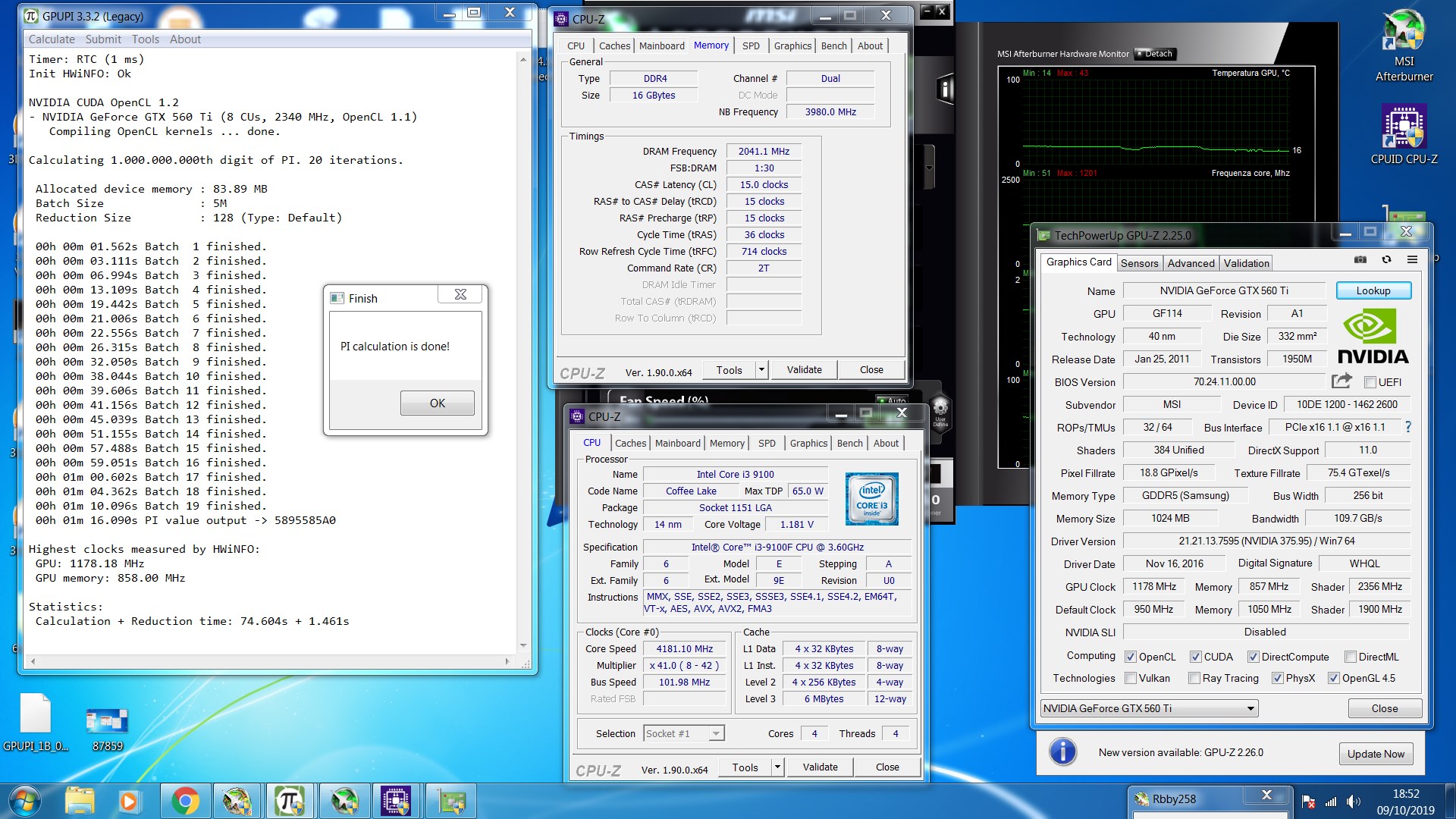
Task: Open the Calculate menu in GPUPI
Action: point(52,39)
